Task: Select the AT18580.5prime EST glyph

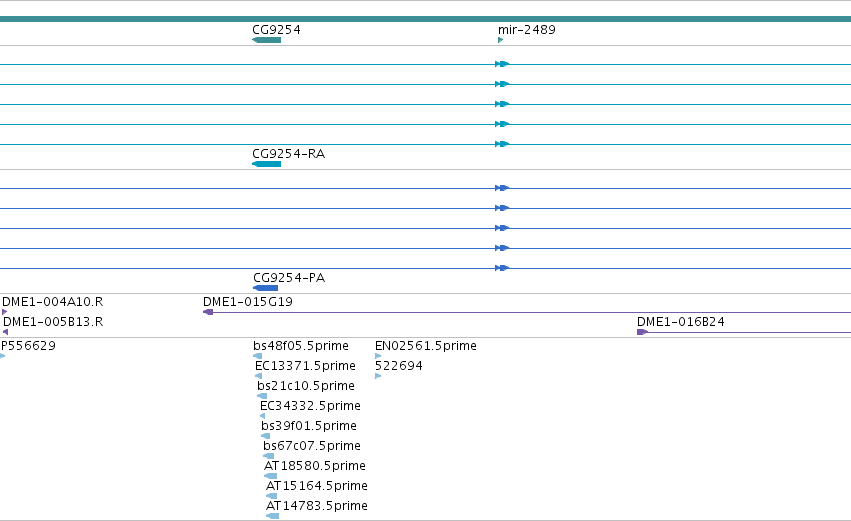Action: 270,476
